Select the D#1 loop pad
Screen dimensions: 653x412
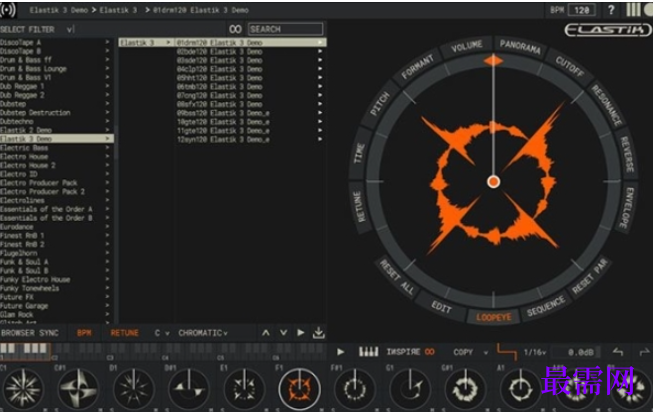pyautogui.click(x=189, y=389)
